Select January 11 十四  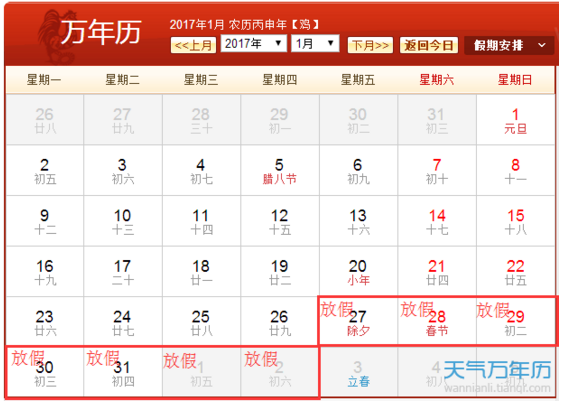(x=201, y=221)
